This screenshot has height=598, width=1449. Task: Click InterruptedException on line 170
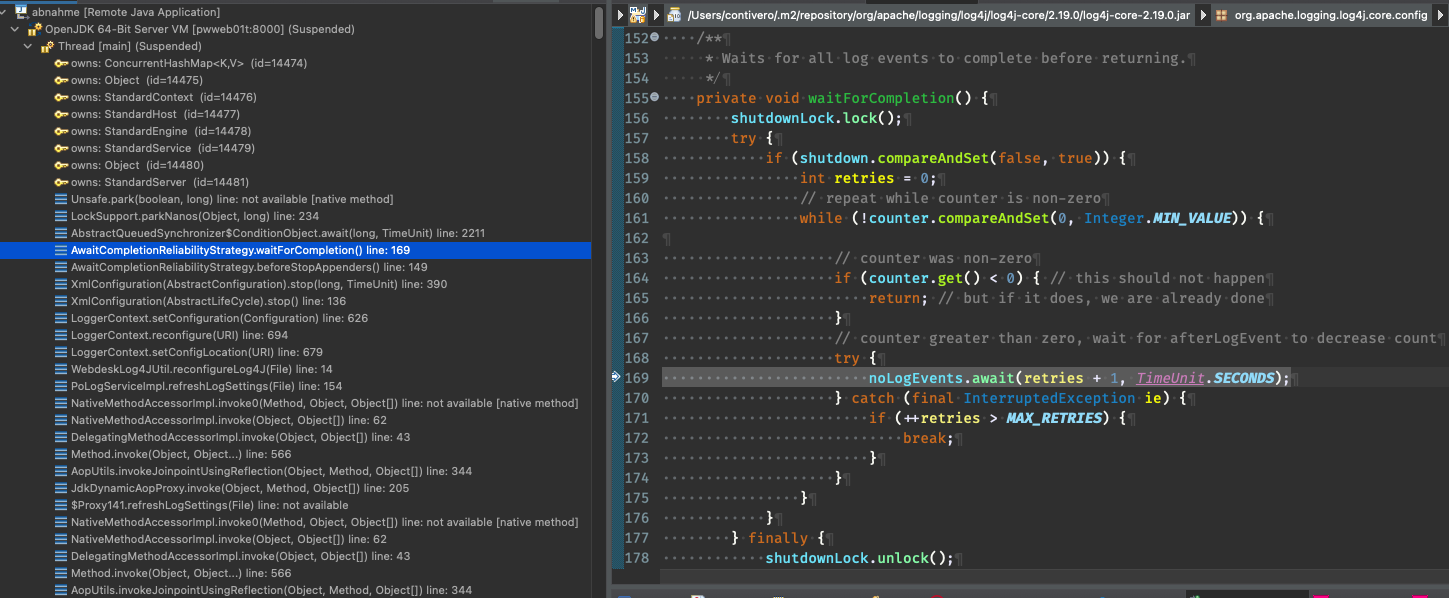1050,398
